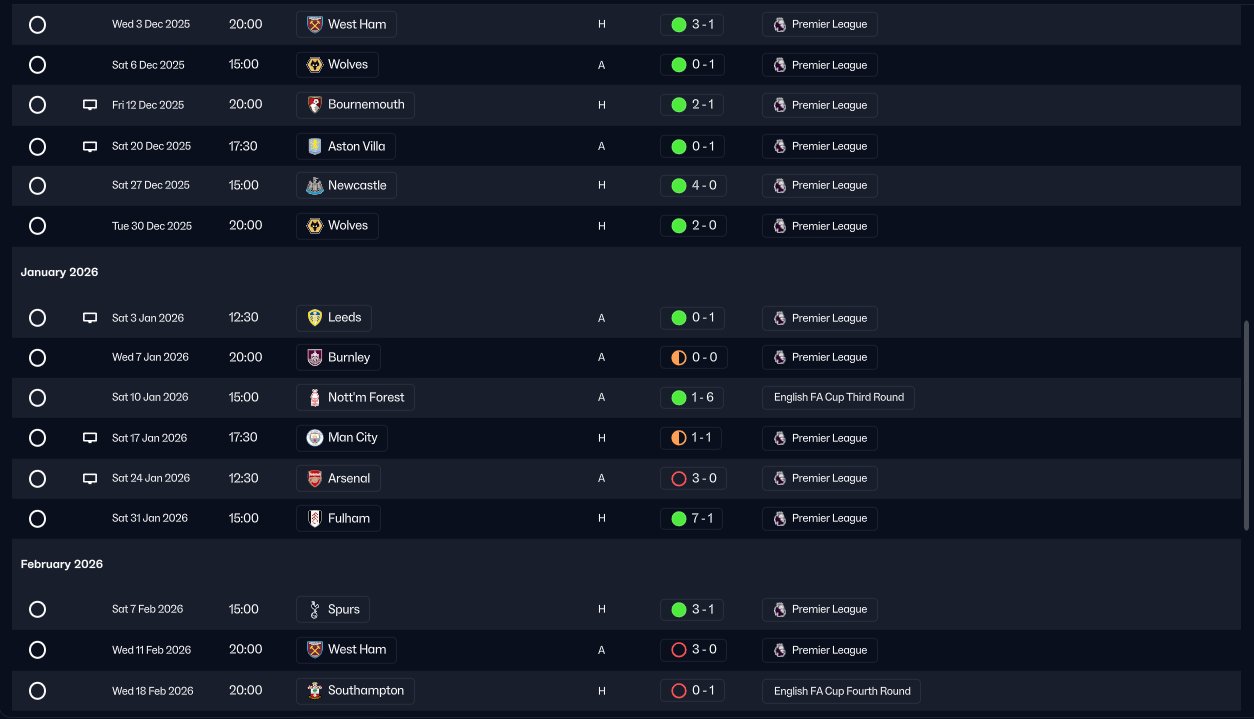Screen dimensions: 1254x719
Task: Click the TV broadcast icon for Bournemouth match
Action: coord(89,105)
